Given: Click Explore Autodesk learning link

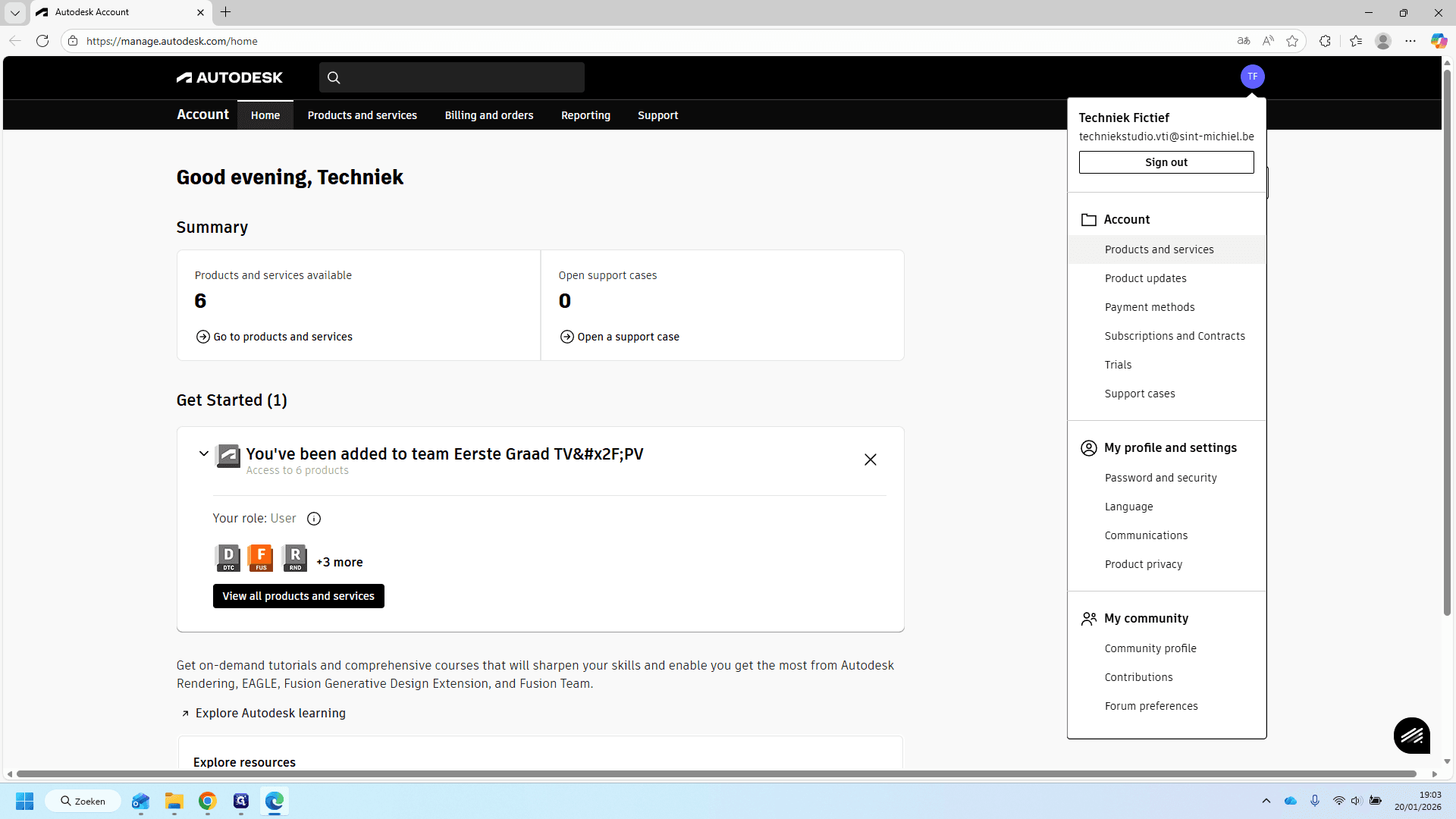Looking at the screenshot, I should tap(263, 713).
